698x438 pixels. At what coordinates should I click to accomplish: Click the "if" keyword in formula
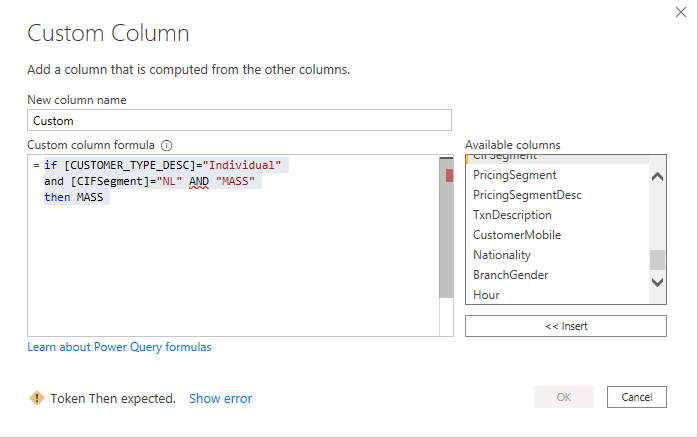pos(51,165)
